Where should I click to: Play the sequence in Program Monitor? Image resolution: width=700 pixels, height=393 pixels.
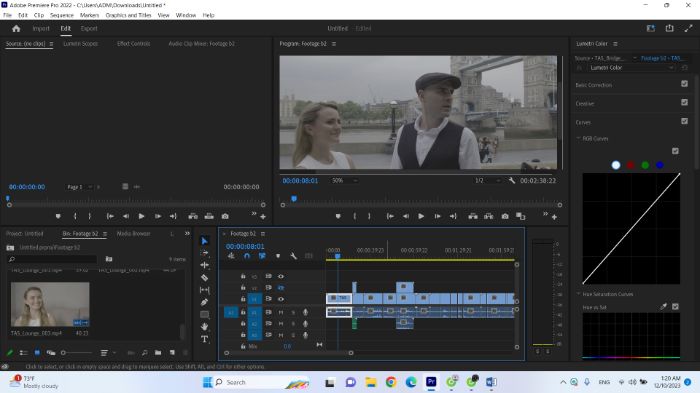[421, 216]
